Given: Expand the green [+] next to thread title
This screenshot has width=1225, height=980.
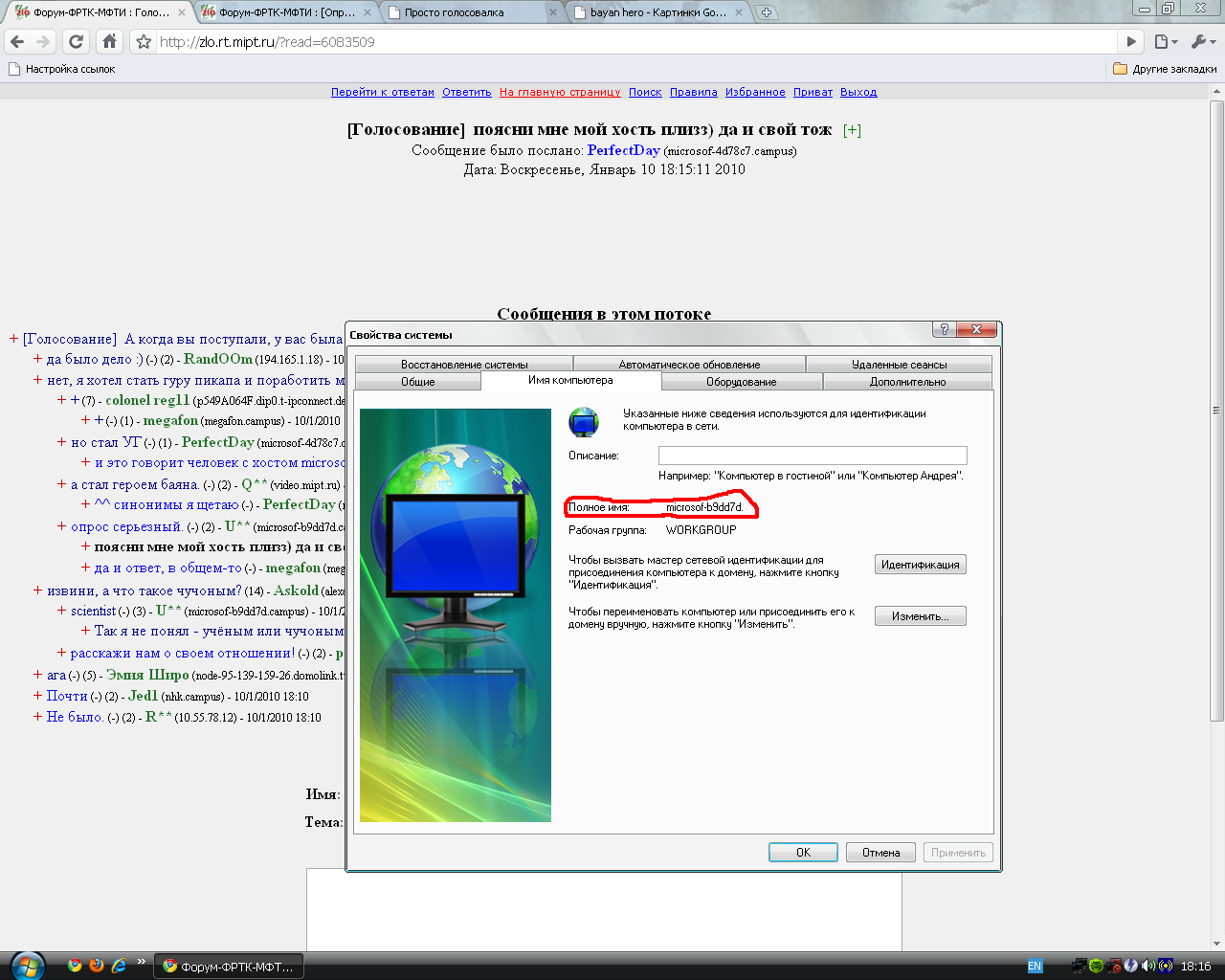Looking at the screenshot, I should coord(852,130).
